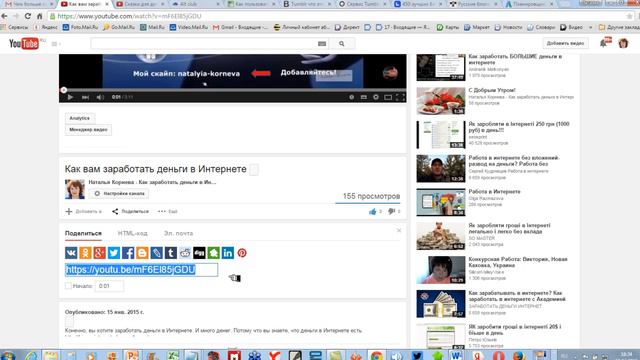Click the YouTube search box
This screenshot has height=360, width=640.
click(203, 44)
